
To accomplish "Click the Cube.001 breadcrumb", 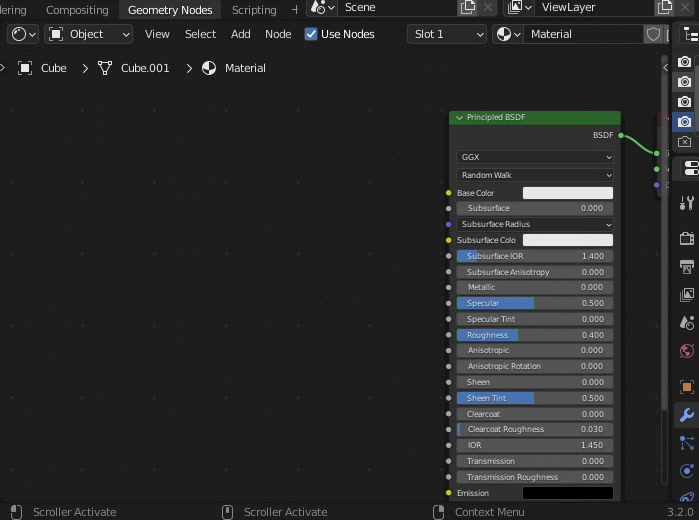I will coord(145,68).
